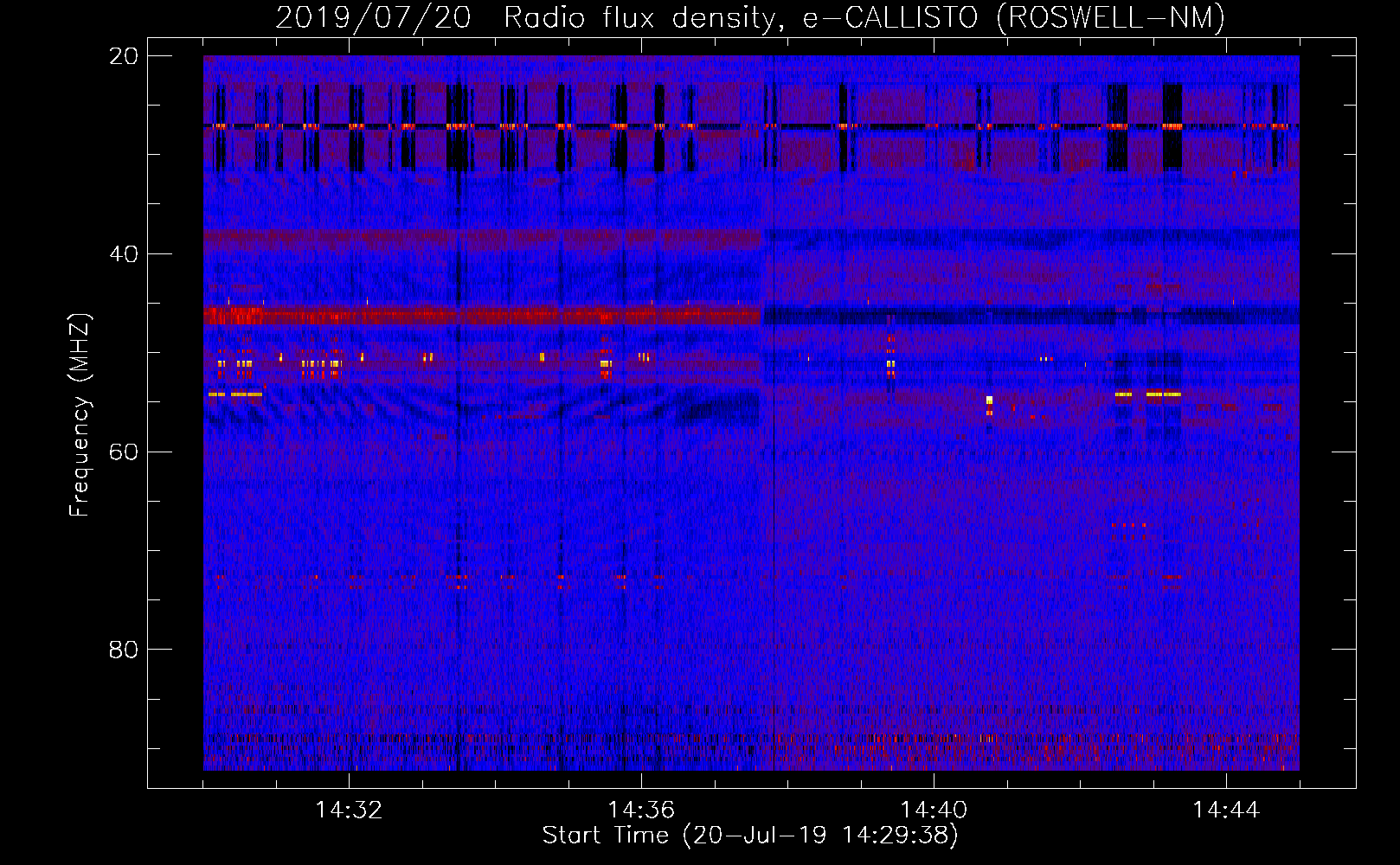Click the 'Frequency (MHZ)' y-axis label

(80, 415)
